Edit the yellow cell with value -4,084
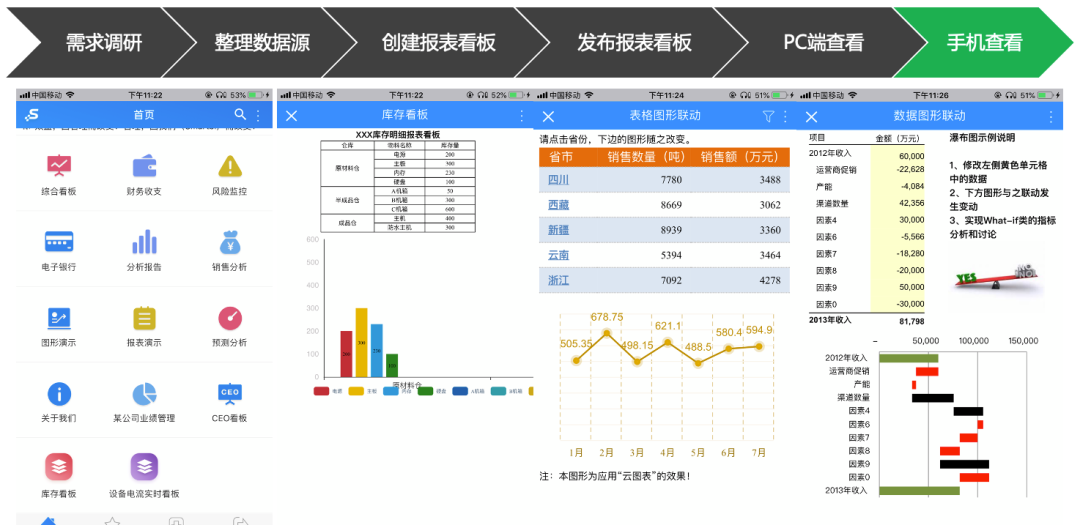This screenshot has height=525, width=1080. tap(897, 186)
